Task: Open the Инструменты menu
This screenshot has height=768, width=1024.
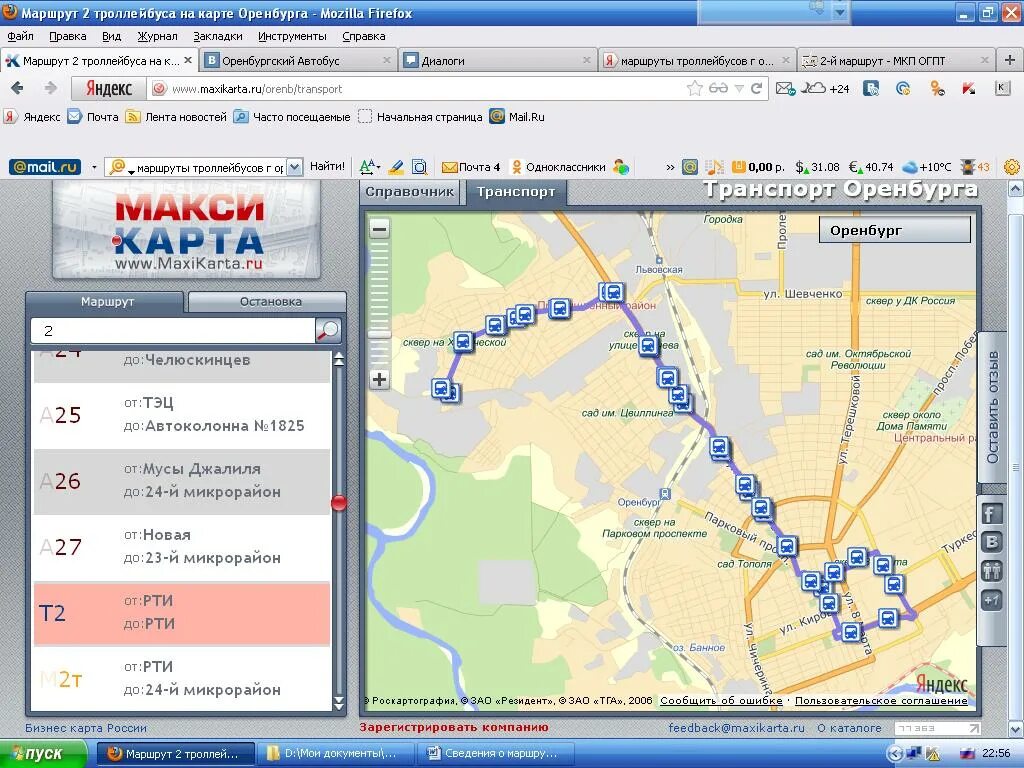Action: [292, 36]
